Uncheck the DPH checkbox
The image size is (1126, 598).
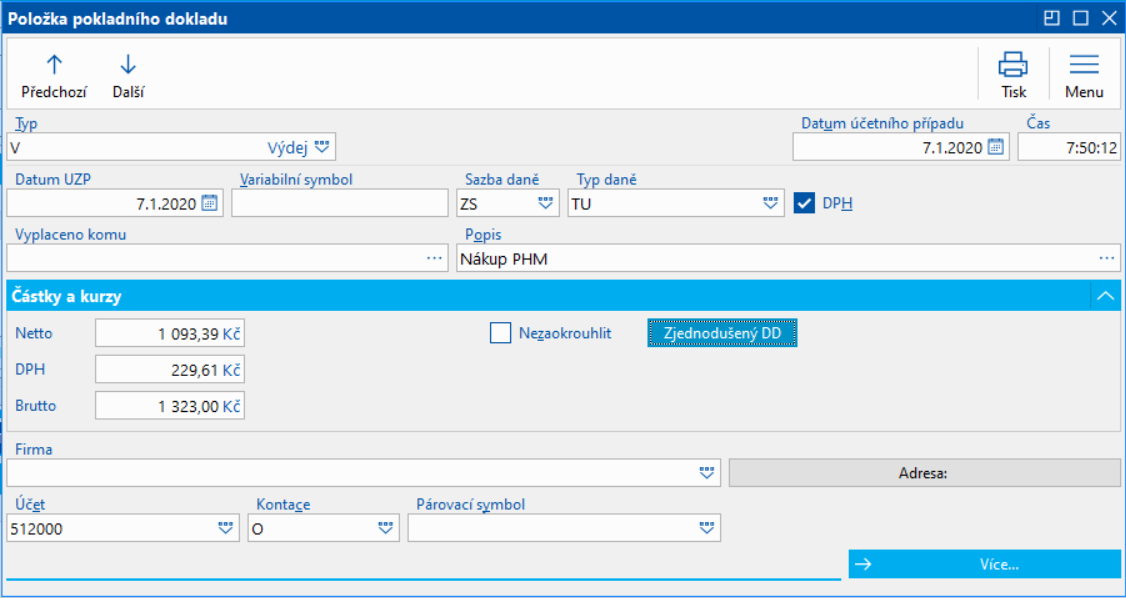804,203
